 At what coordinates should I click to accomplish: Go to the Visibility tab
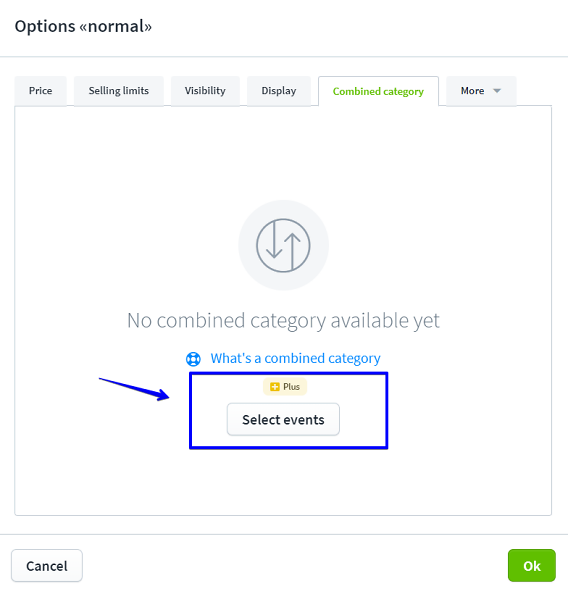point(205,91)
